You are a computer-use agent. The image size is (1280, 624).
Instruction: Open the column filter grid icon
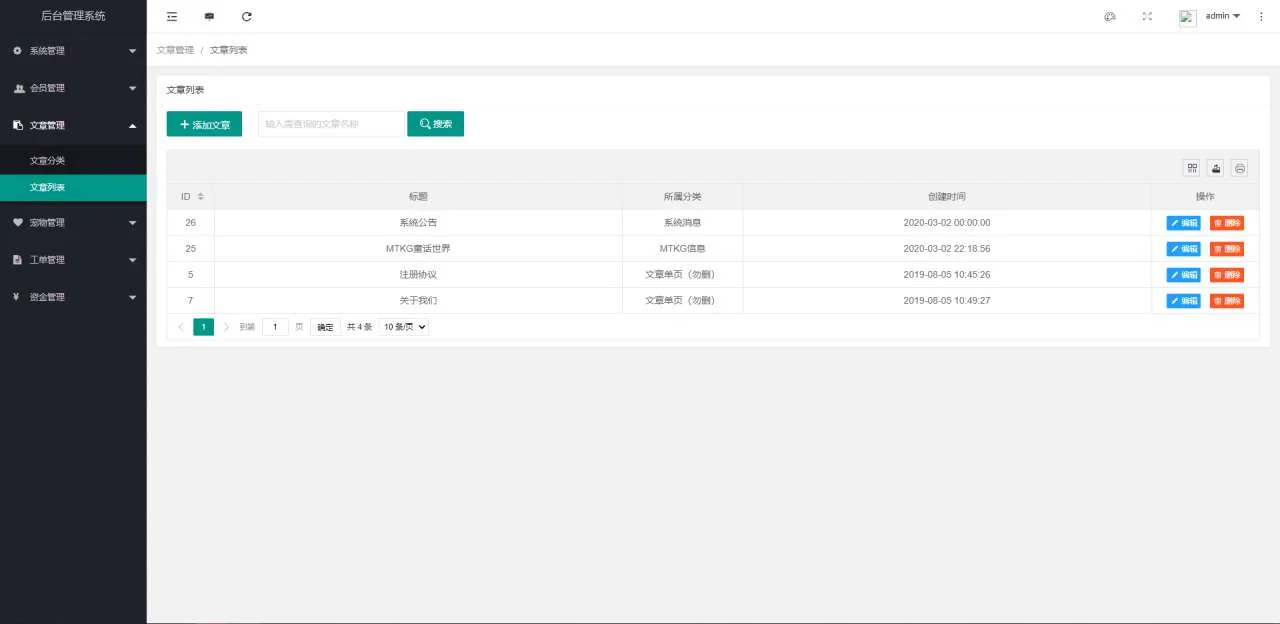point(1192,168)
